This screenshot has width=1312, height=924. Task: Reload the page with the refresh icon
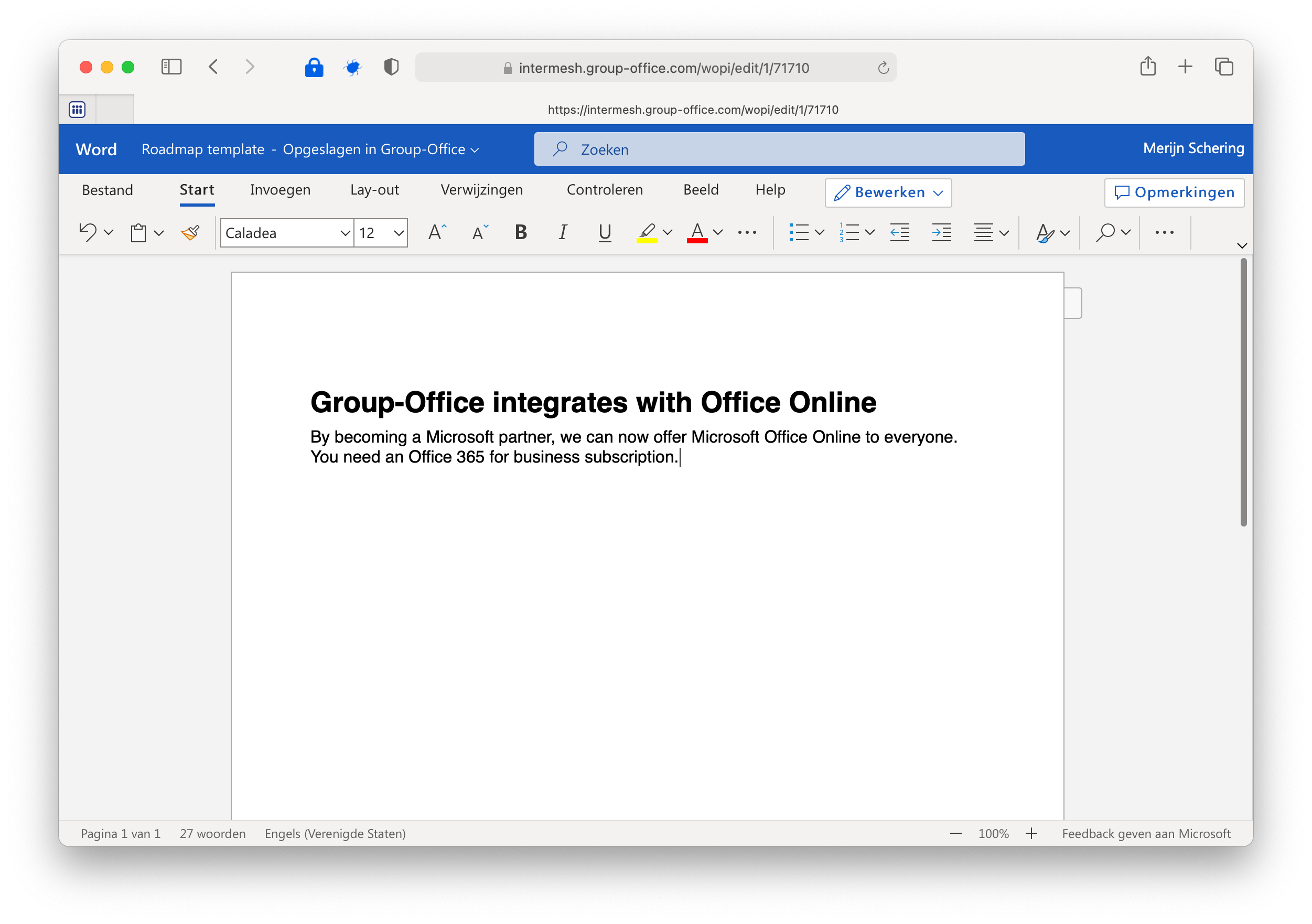(884, 68)
